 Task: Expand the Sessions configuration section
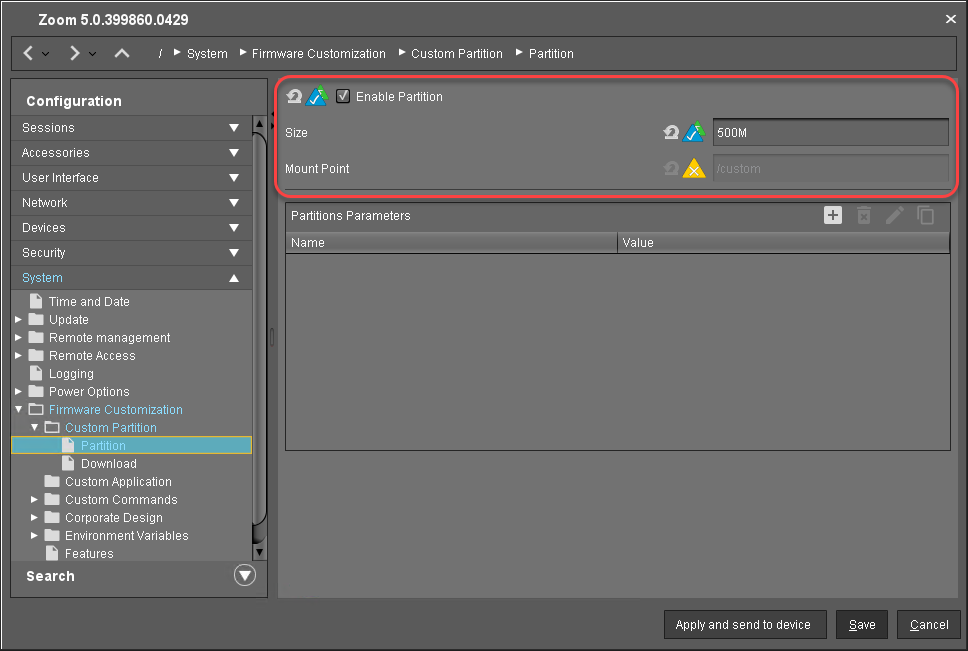233,128
